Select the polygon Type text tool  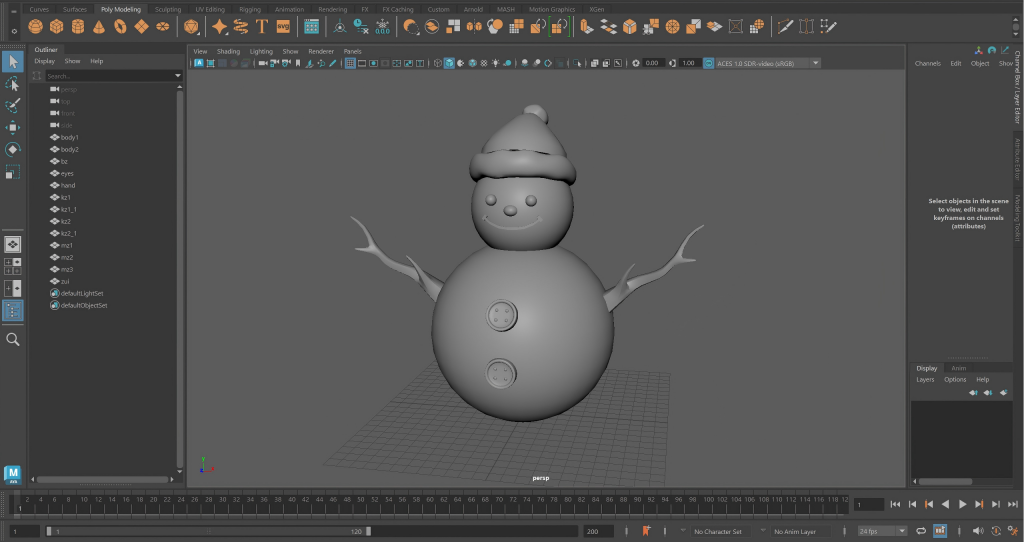262,26
